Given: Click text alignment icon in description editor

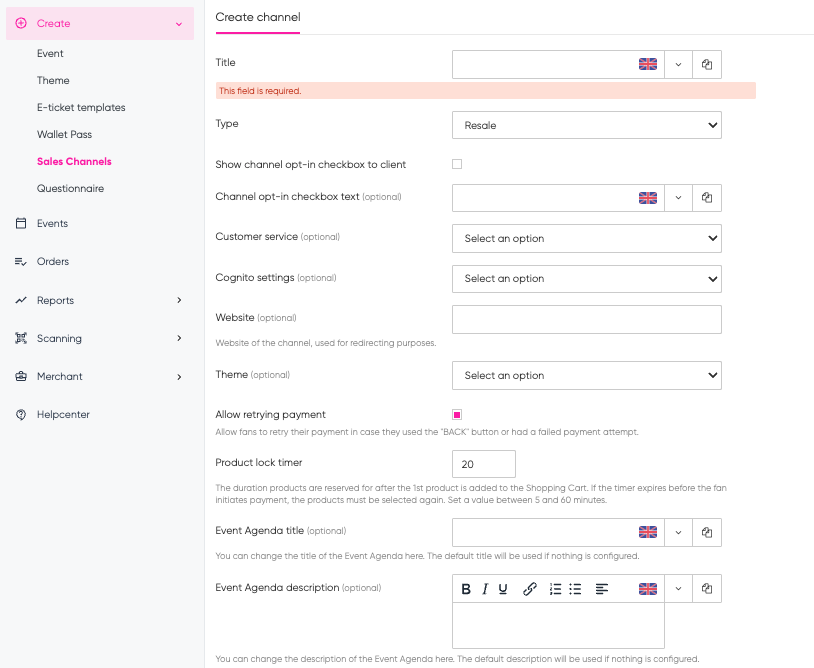Looking at the screenshot, I should [x=602, y=589].
